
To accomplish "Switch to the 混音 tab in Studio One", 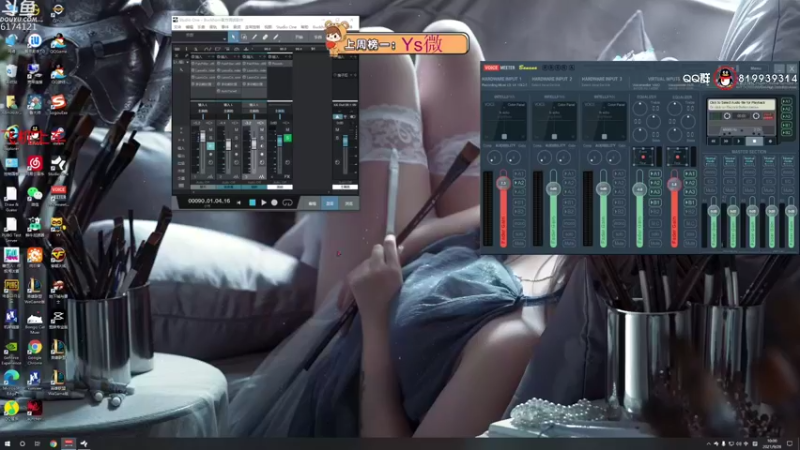I will [x=330, y=203].
